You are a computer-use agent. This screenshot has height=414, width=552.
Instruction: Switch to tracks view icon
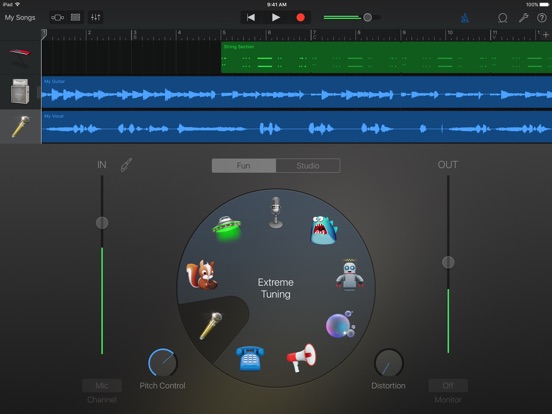pyautogui.click(x=75, y=17)
